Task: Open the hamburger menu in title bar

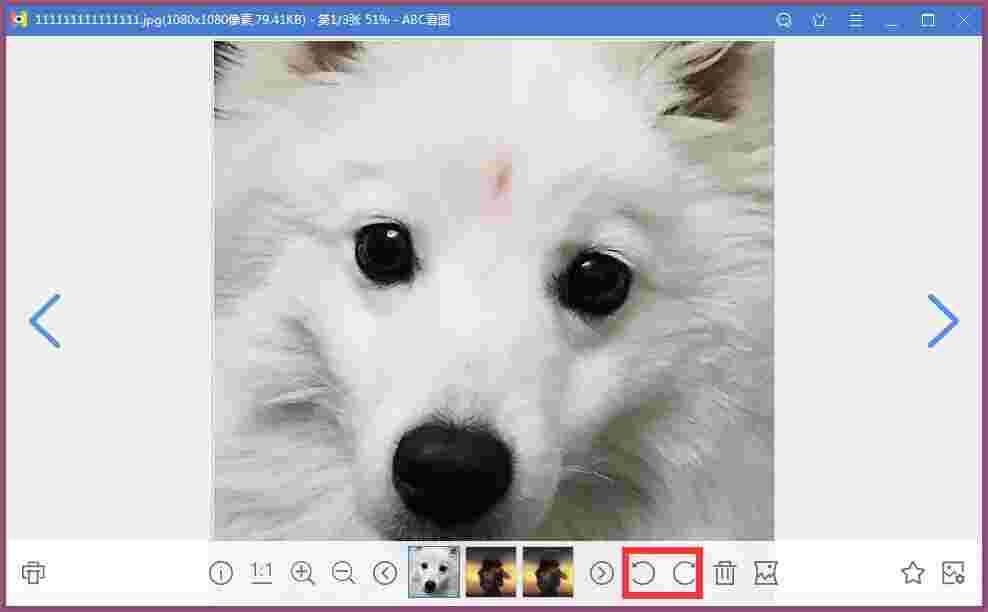Action: click(x=856, y=19)
